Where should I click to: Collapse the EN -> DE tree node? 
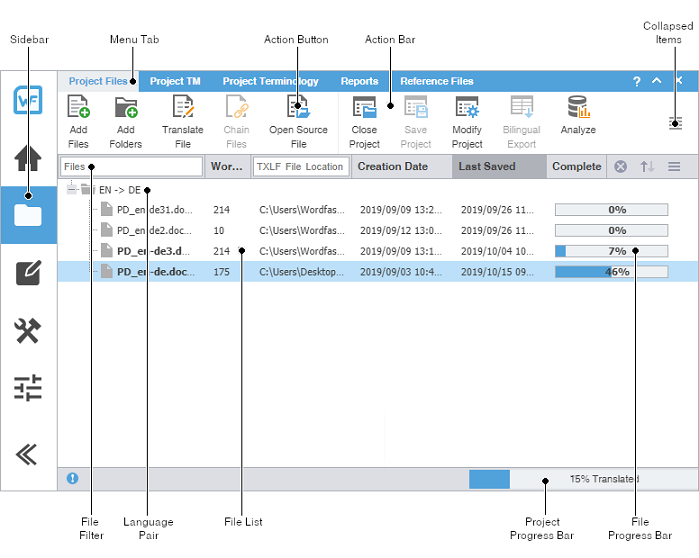click(72, 189)
